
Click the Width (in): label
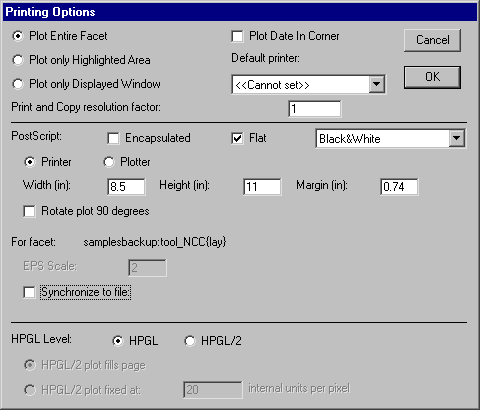[x=47, y=185]
